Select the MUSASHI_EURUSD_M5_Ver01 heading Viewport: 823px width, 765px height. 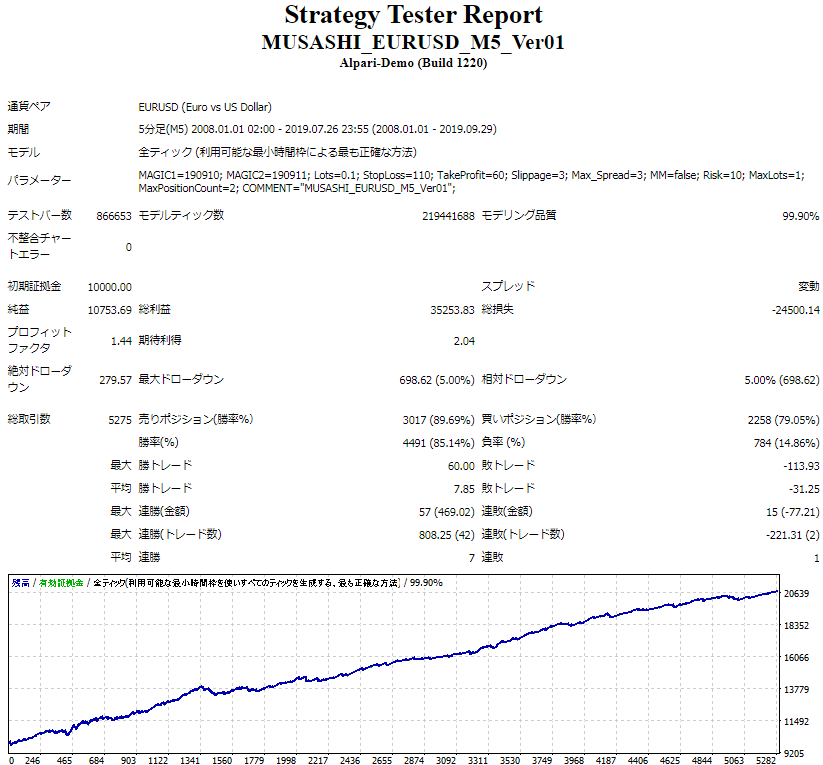[413, 42]
